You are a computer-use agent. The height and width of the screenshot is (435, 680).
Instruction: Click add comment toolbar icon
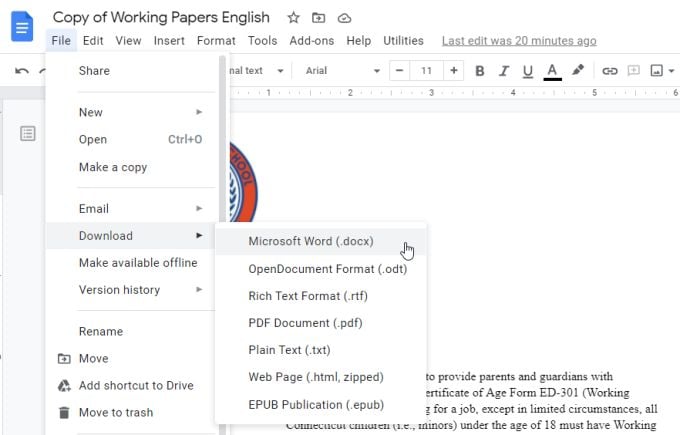[x=634, y=70]
